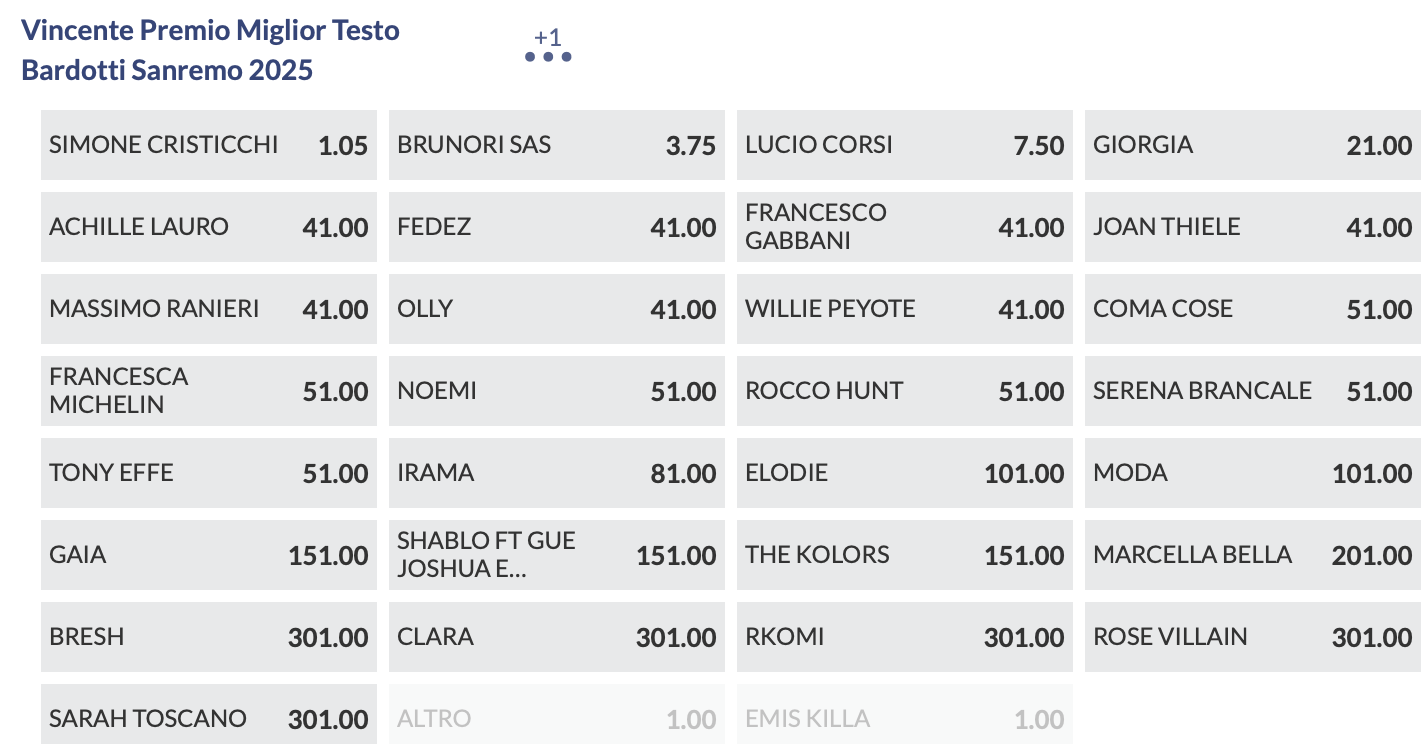Select Irama at odds 81.00
This screenshot has height=744, width=1424.
tap(556, 473)
